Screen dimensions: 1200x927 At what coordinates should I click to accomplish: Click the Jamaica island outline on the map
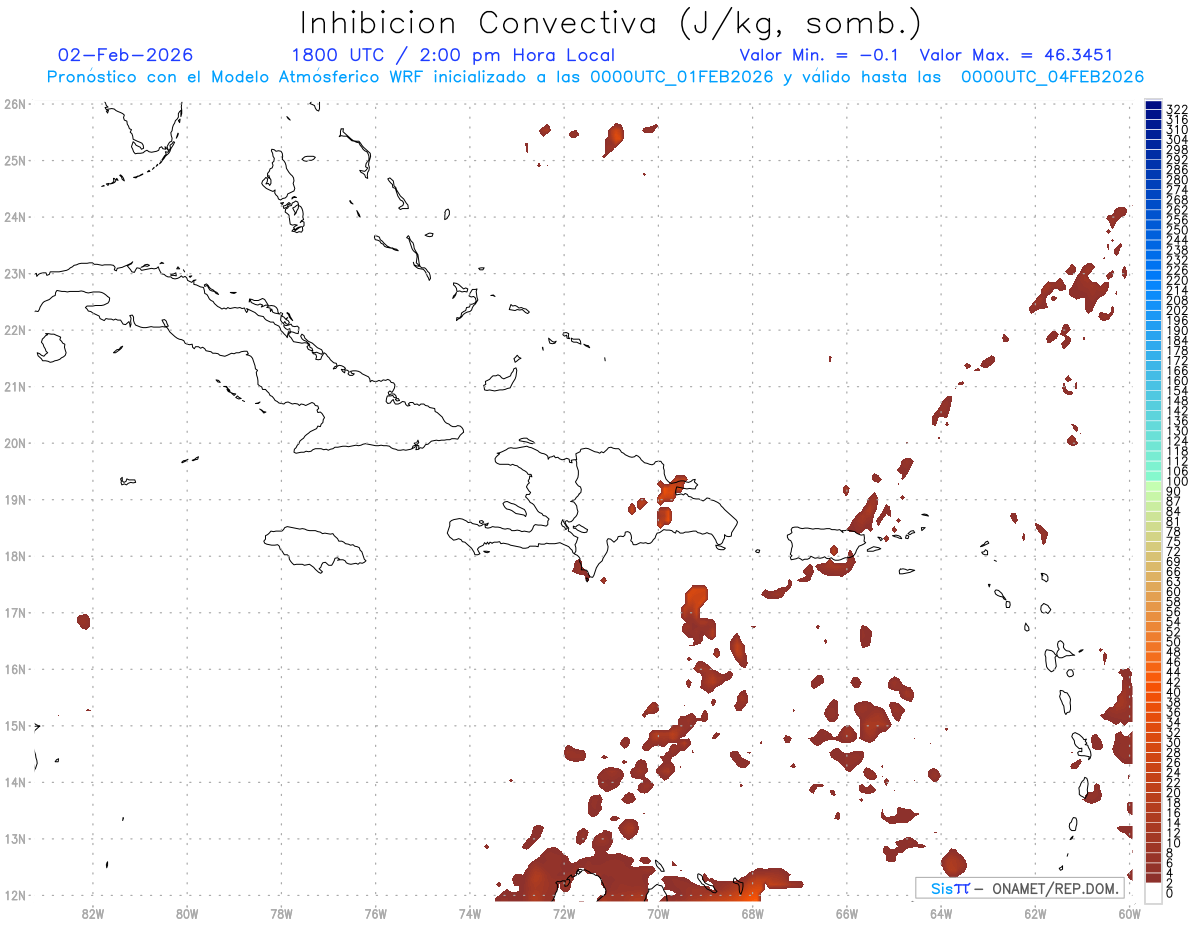tap(314, 548)
